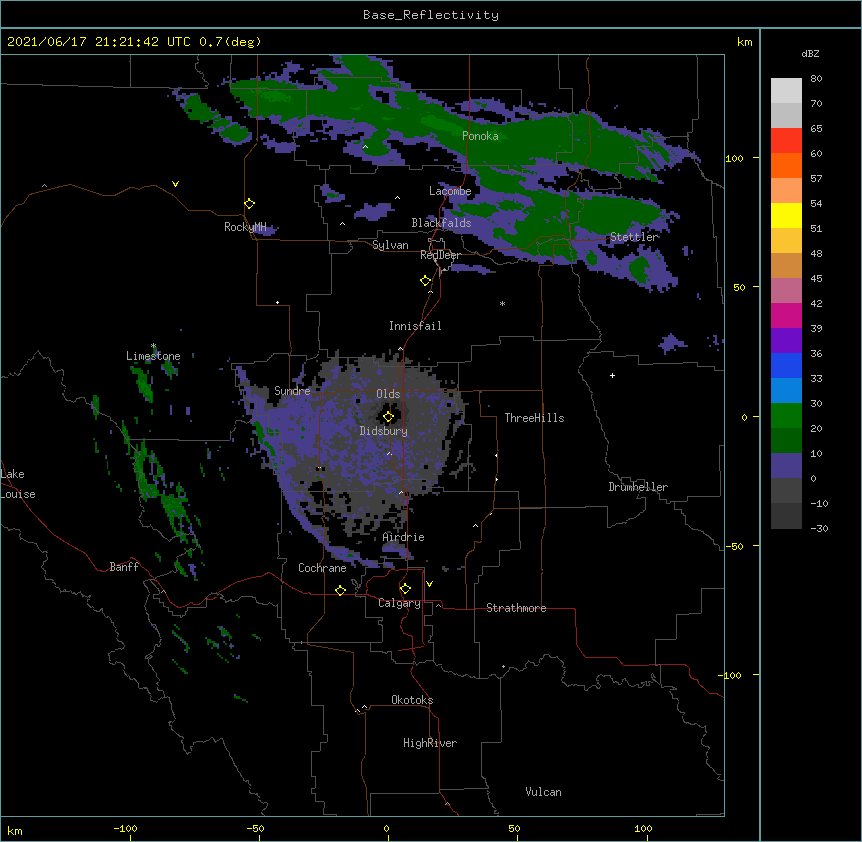
Task: Pick the magenta 39-42 dBZ color band
Action: [x=786, y=315]
